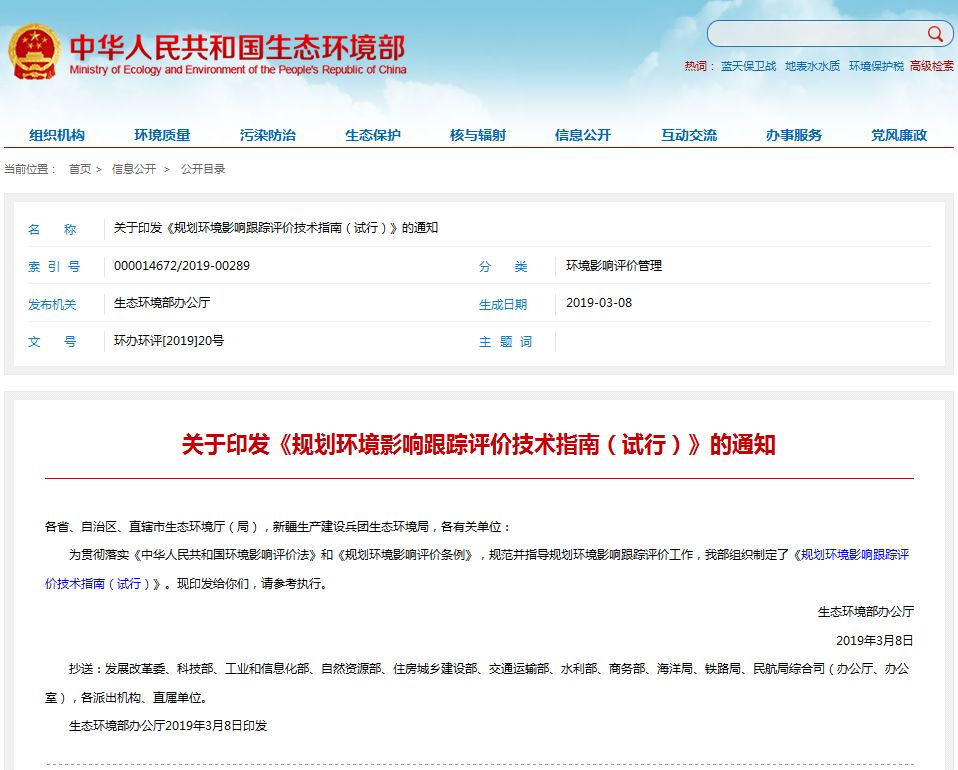Go to 首页 in the breadcrumb
The image size is (958, 770).
[79, 169]
